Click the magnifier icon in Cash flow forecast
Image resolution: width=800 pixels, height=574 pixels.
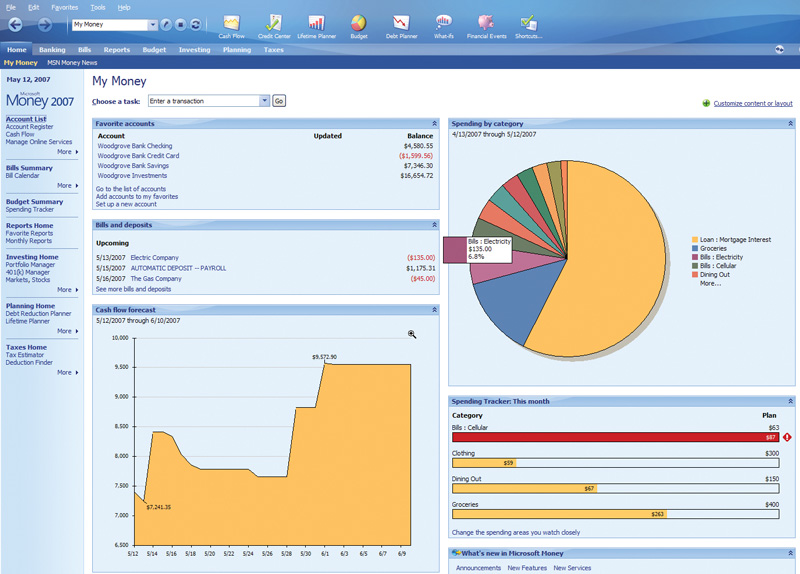coord(412,334)
